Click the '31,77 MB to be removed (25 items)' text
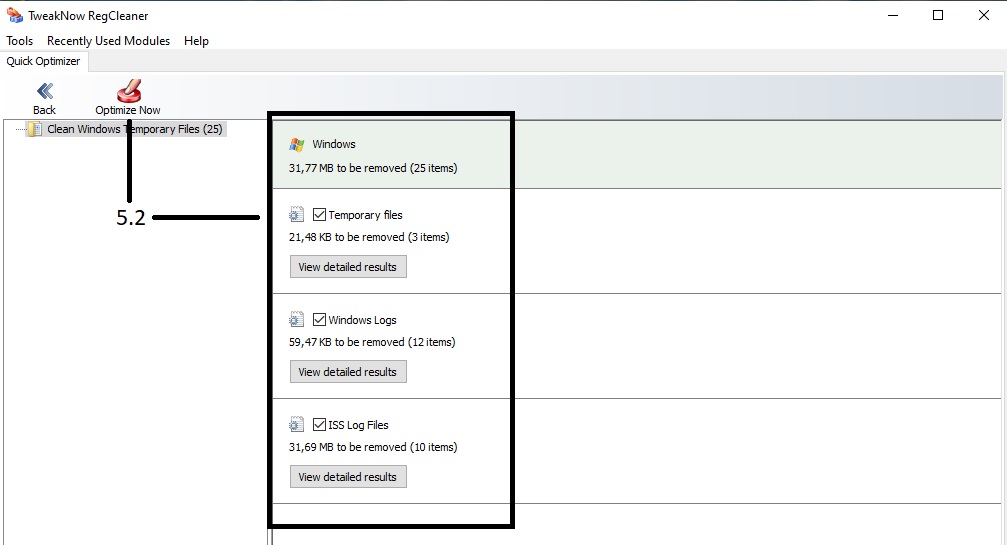This screenshot has width=1007, height=545. pyautogui.click(x=373, y=168)
